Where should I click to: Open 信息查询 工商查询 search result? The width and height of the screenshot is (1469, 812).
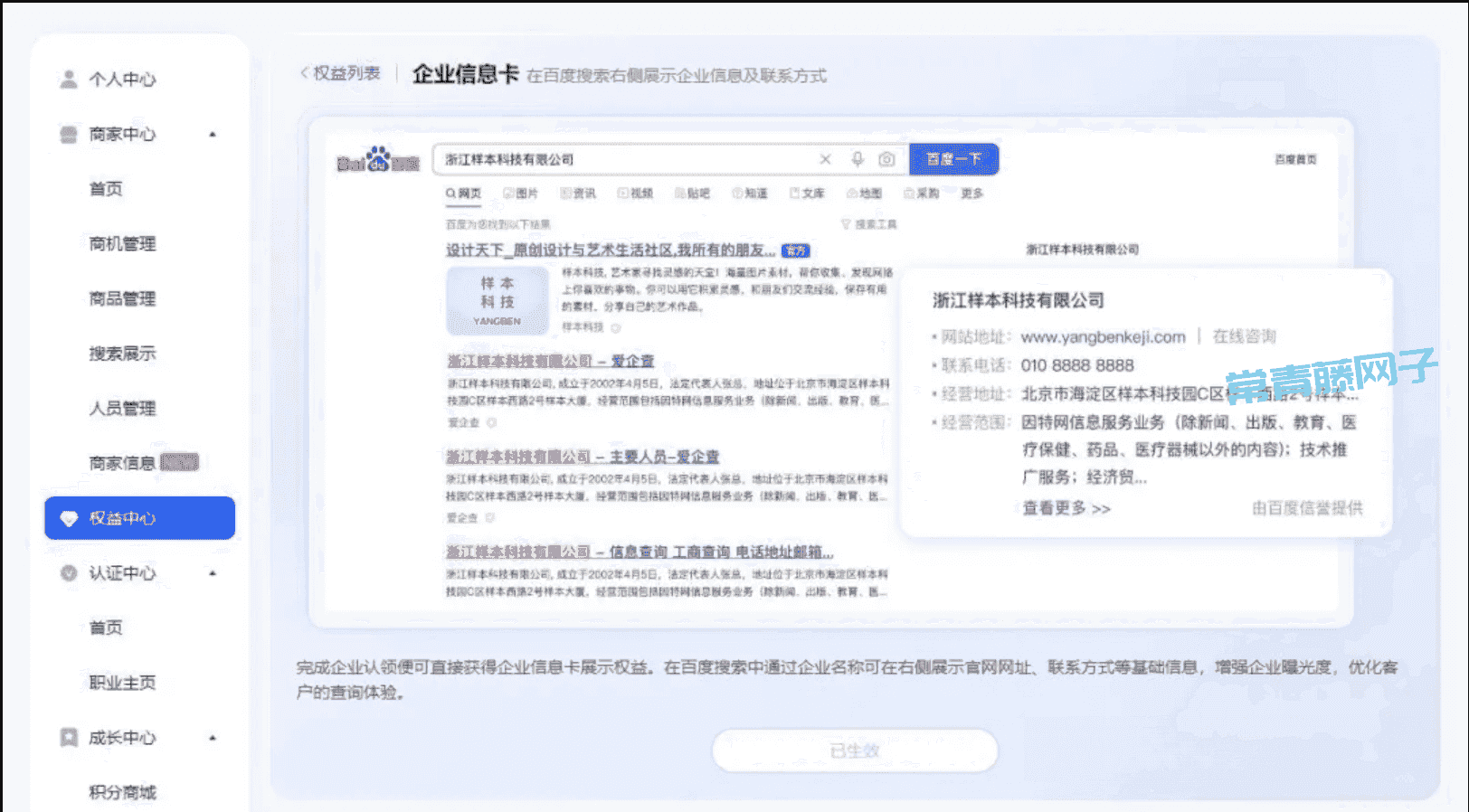point(640,552)
